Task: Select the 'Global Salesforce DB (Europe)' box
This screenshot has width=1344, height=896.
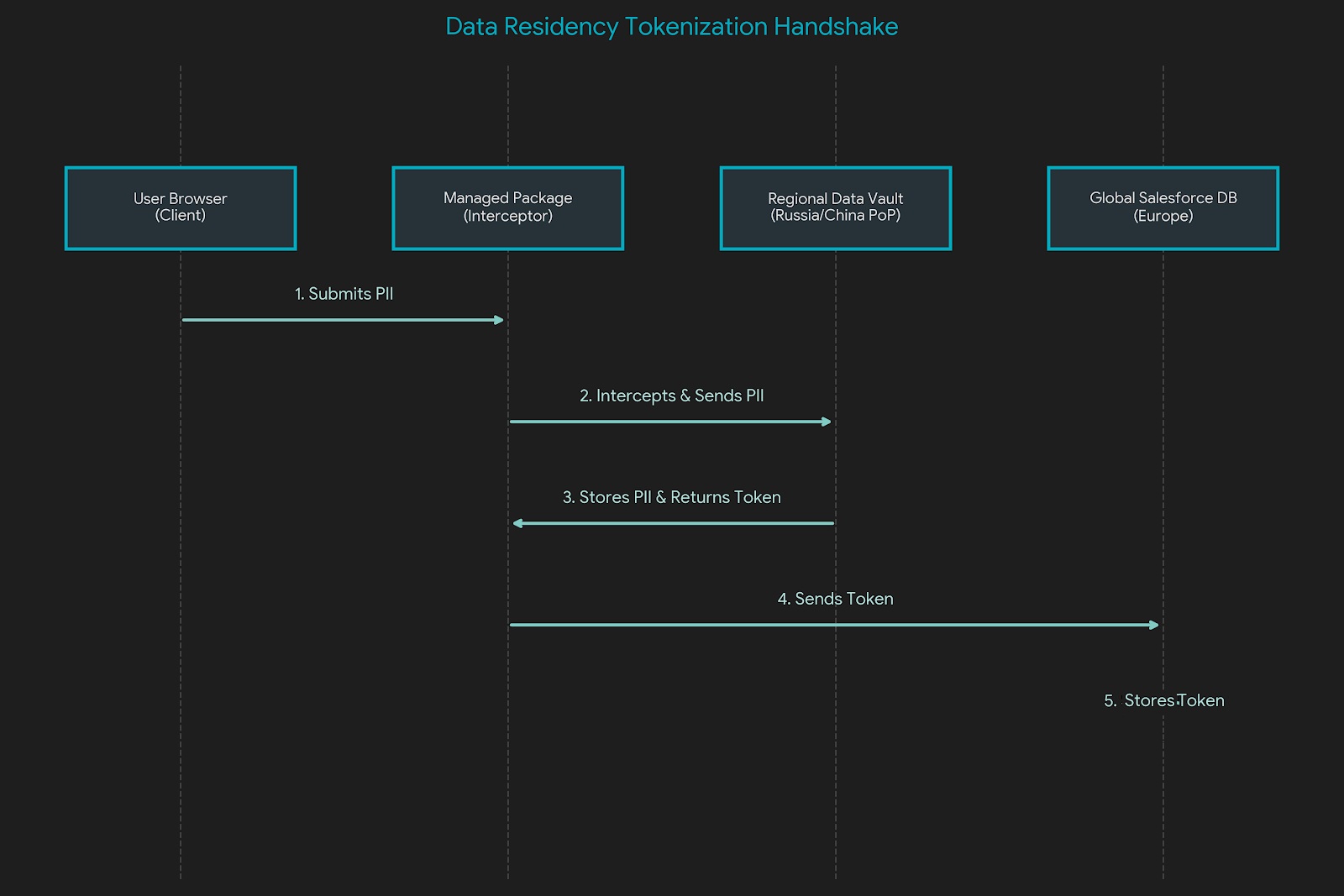Action: click(x=1163, y=208)
